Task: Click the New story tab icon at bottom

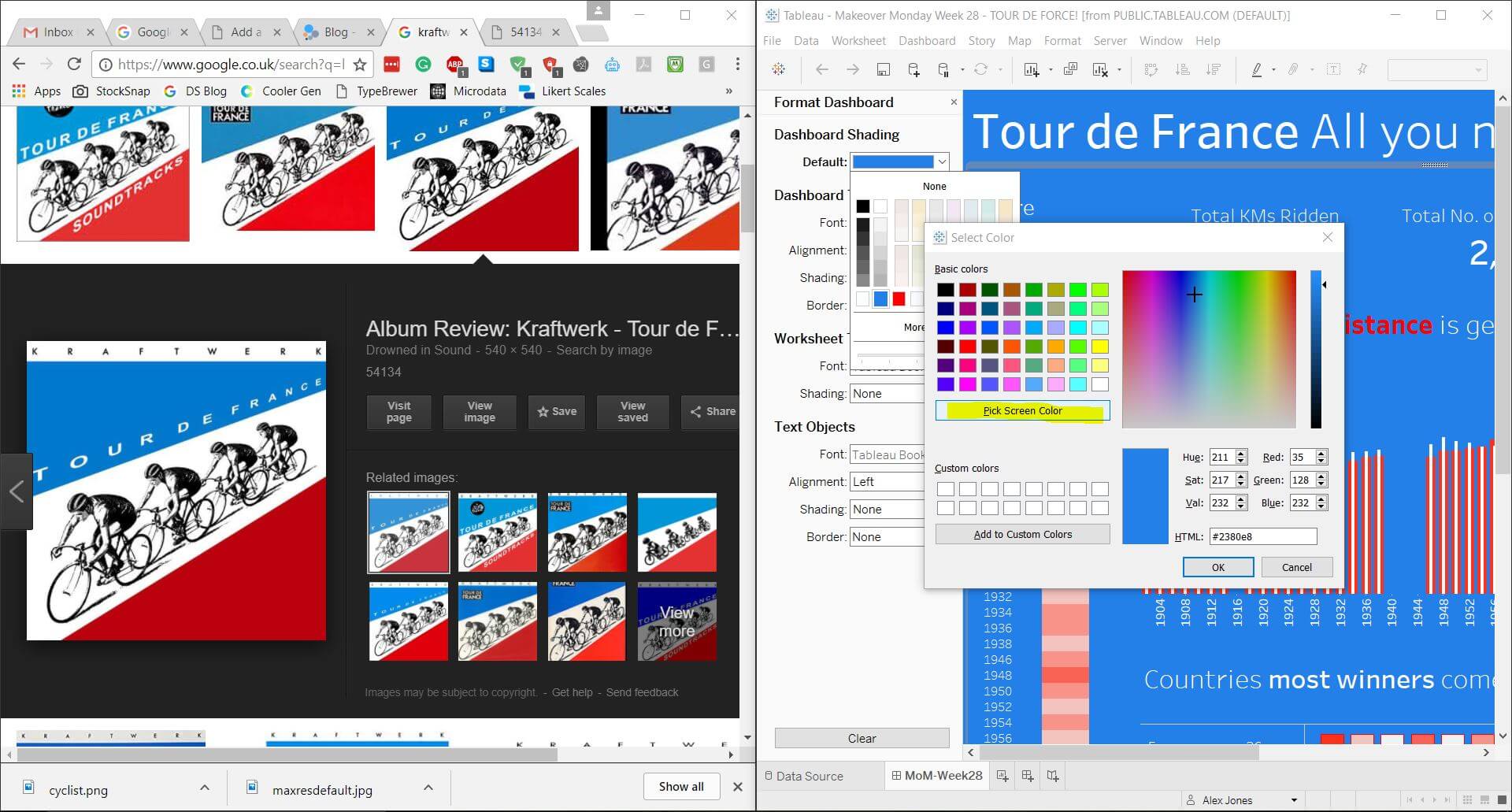Action: coord(1053,776)
